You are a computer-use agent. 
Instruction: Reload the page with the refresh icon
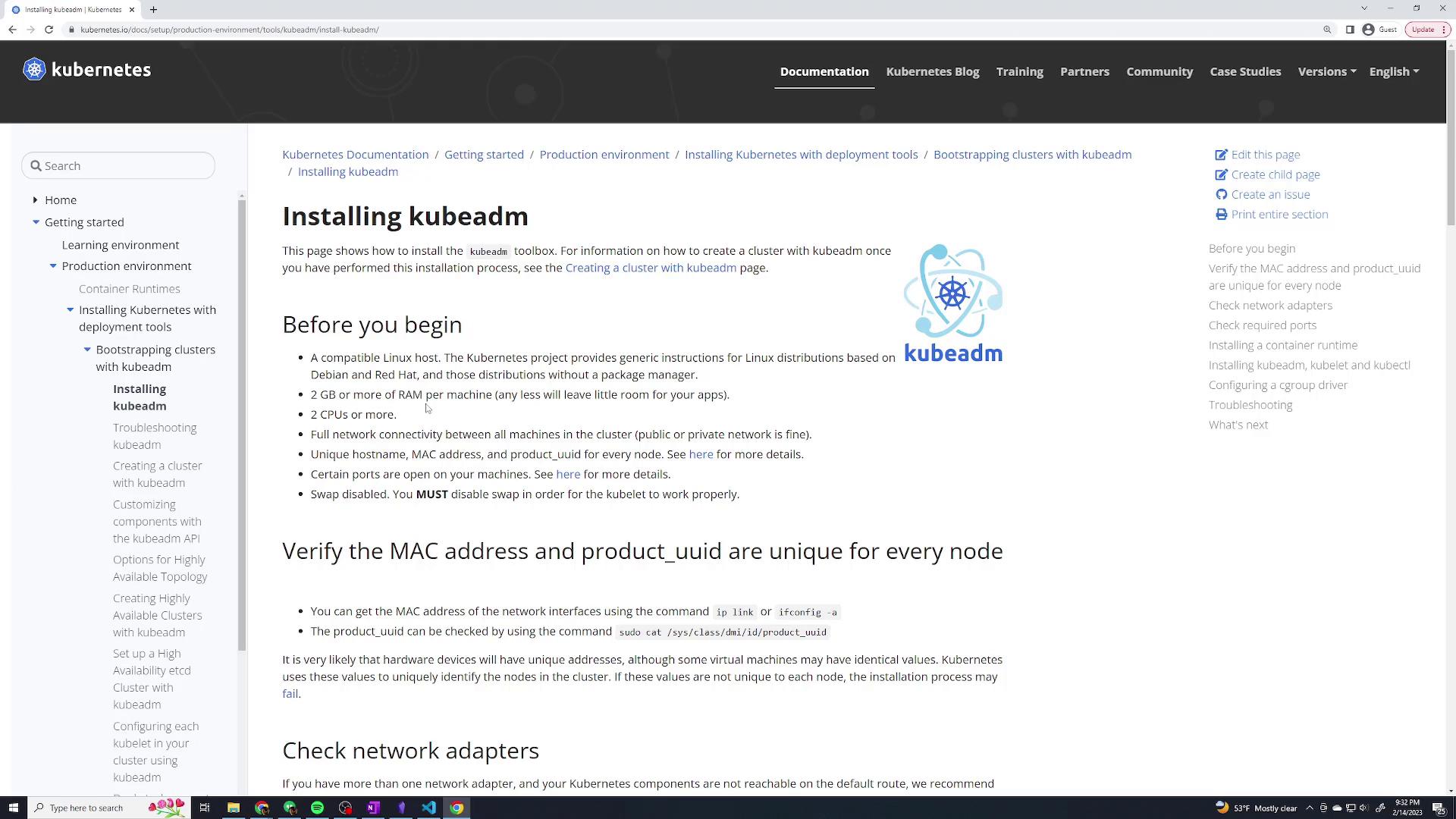coord(49,30)
